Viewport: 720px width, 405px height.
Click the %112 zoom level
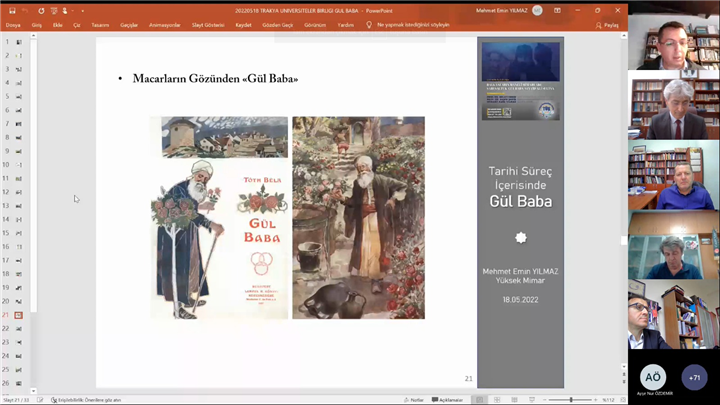(x=608, y=400)
